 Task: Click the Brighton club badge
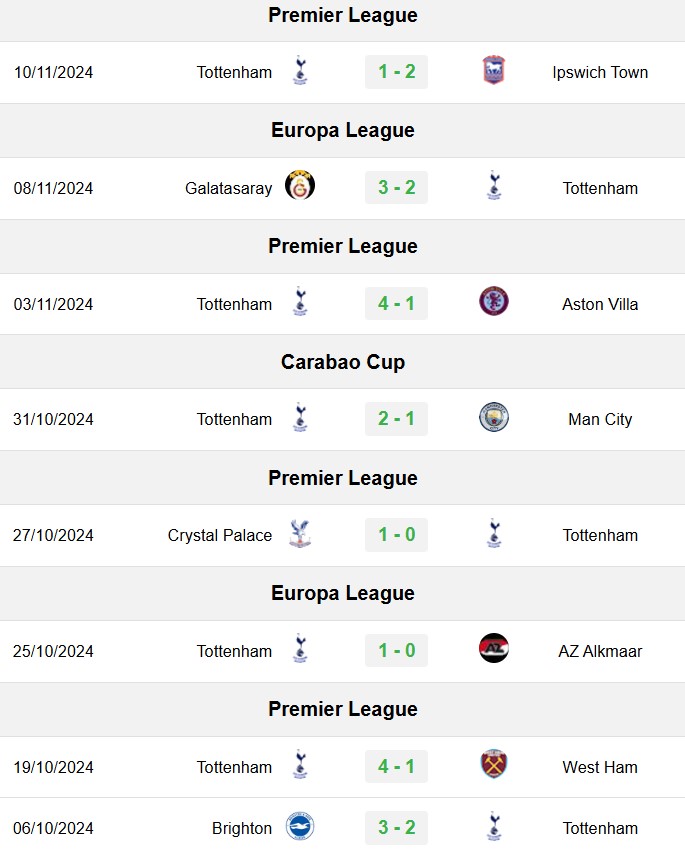(300, 827)
